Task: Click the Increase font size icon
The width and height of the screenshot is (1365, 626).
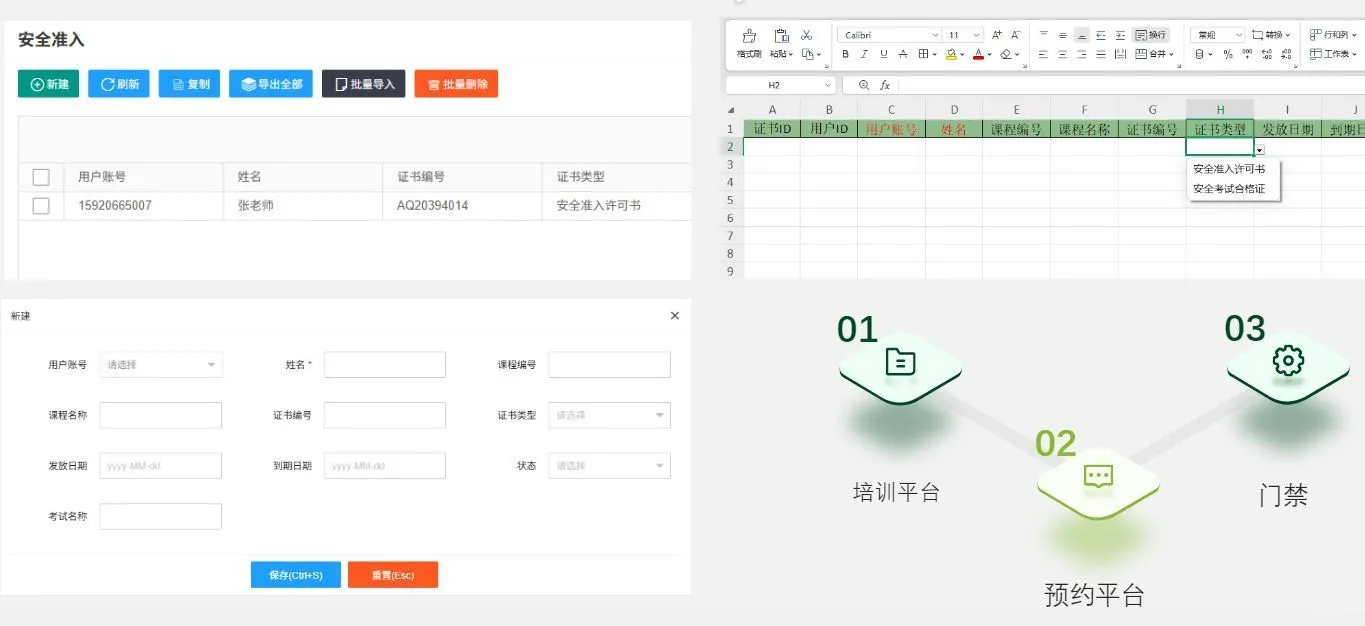Action: pos(997,33)
